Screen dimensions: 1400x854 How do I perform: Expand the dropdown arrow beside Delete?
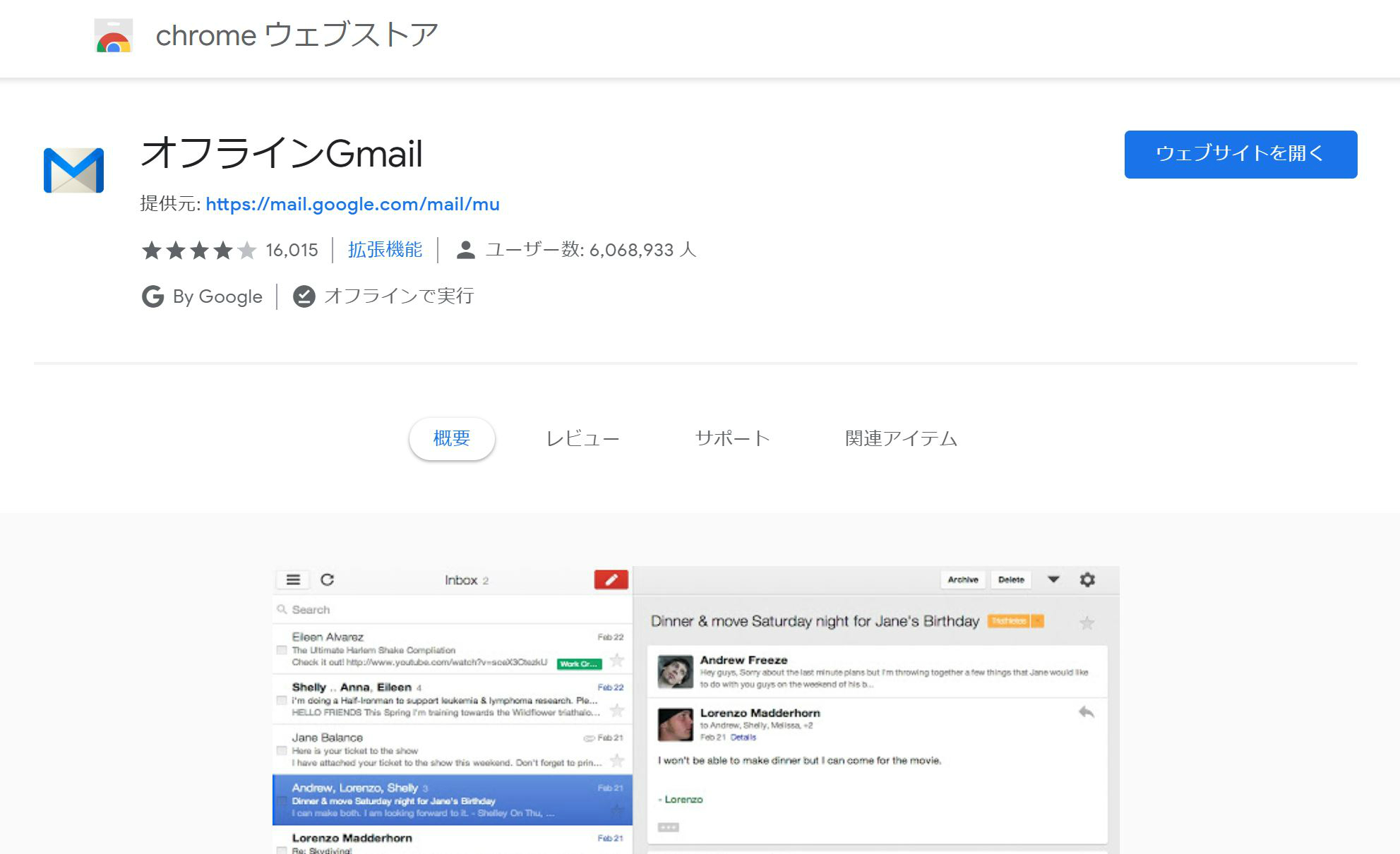tap(1053, 579)
